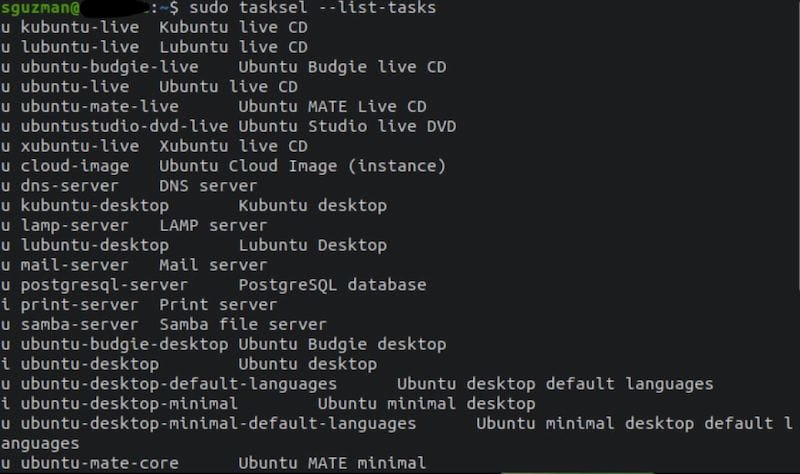Click the installed print-server task name
Viewport: 800px width, 474px height.
pos(80,305)
